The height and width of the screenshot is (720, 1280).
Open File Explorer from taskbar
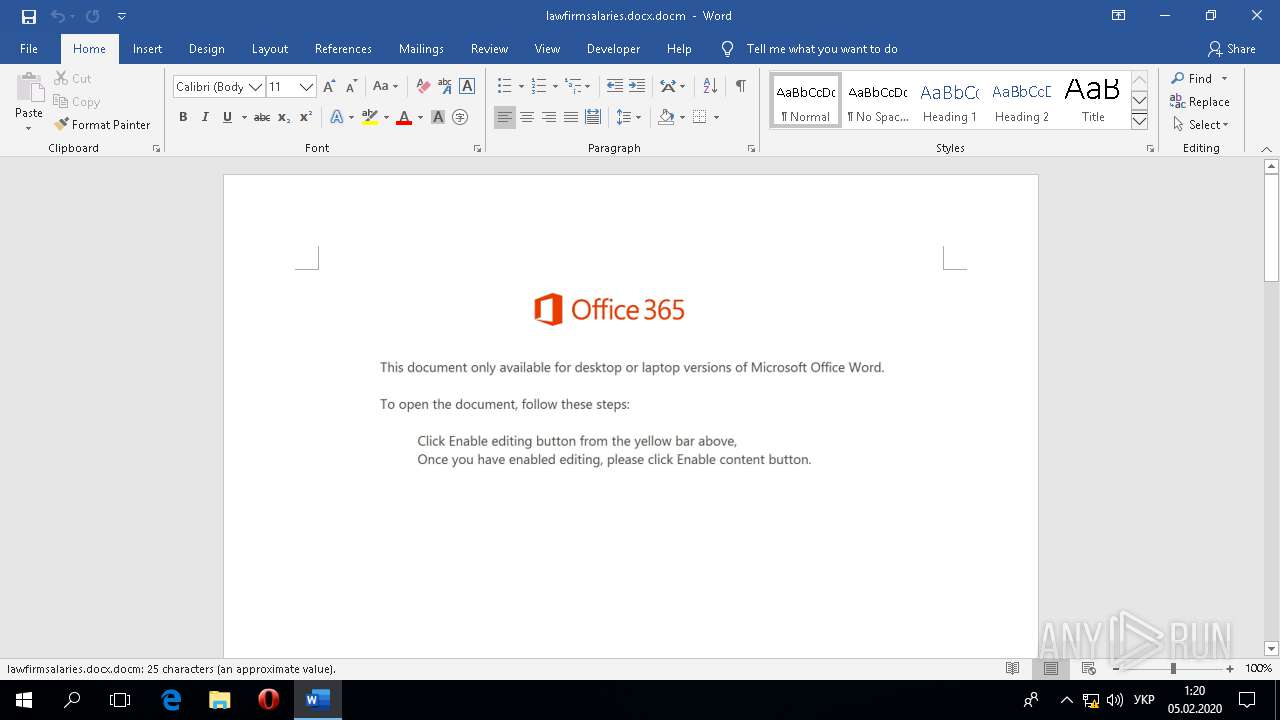pyautogui.click(x=220, y=700)
